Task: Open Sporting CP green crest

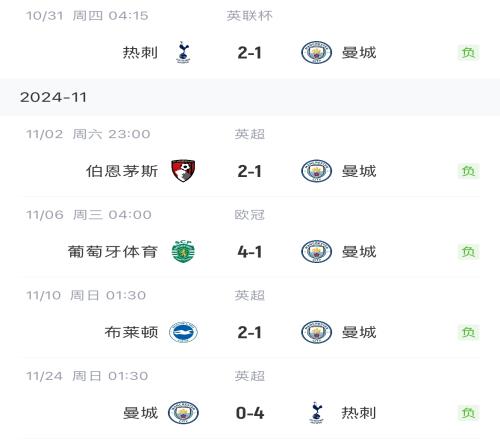Action: (x=183, y=251)
